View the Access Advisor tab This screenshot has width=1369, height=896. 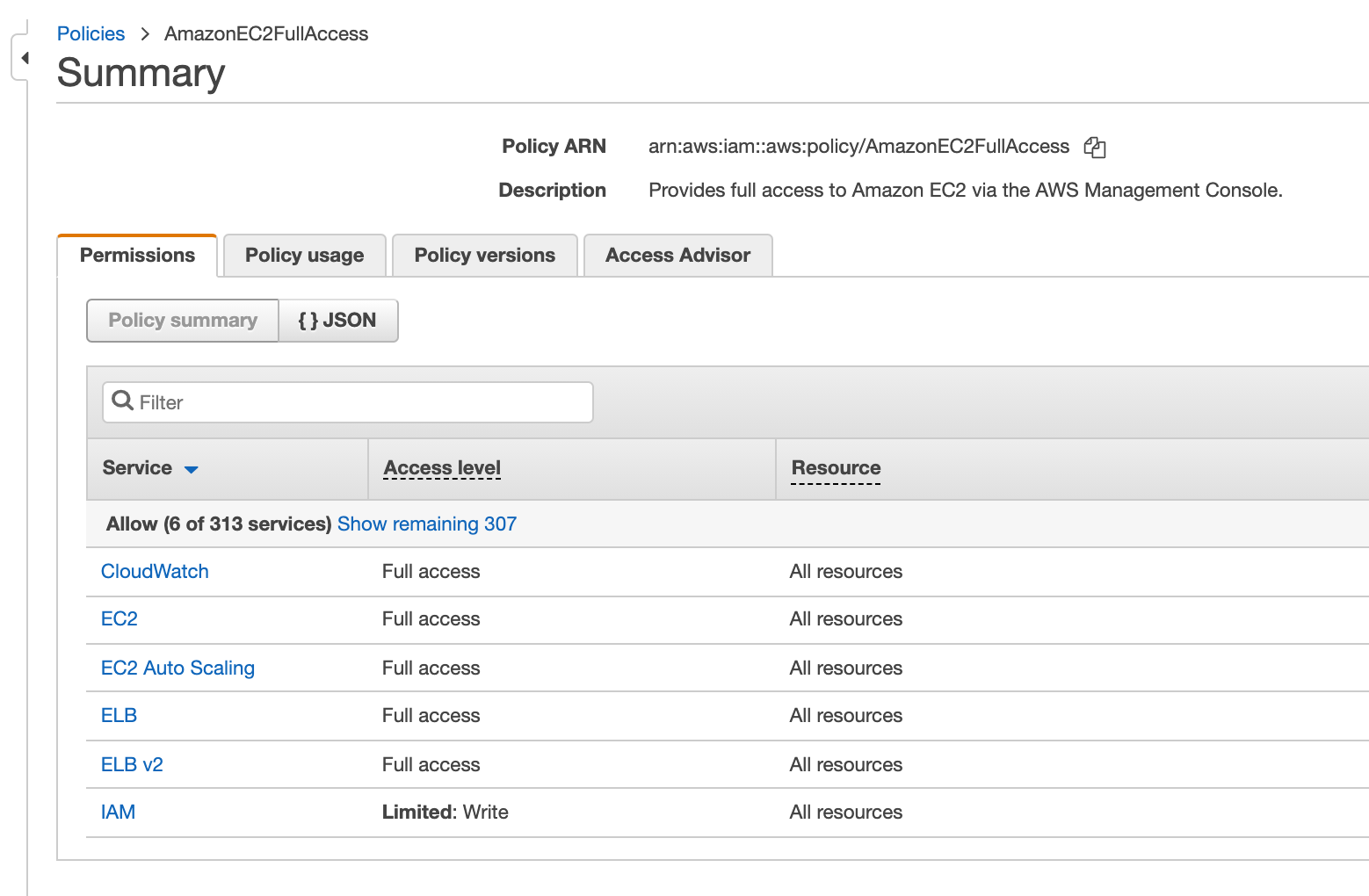pyautogui.click(x=677, y=255)
